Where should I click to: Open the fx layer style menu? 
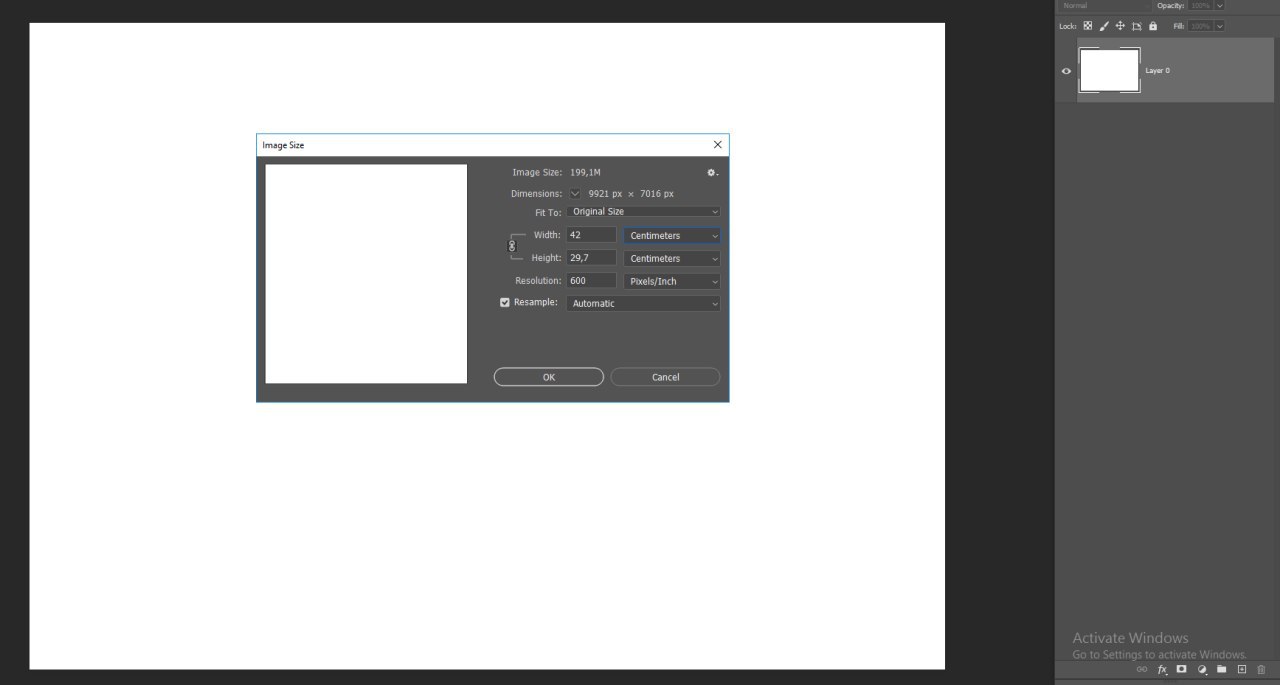tap(1162, 669)
